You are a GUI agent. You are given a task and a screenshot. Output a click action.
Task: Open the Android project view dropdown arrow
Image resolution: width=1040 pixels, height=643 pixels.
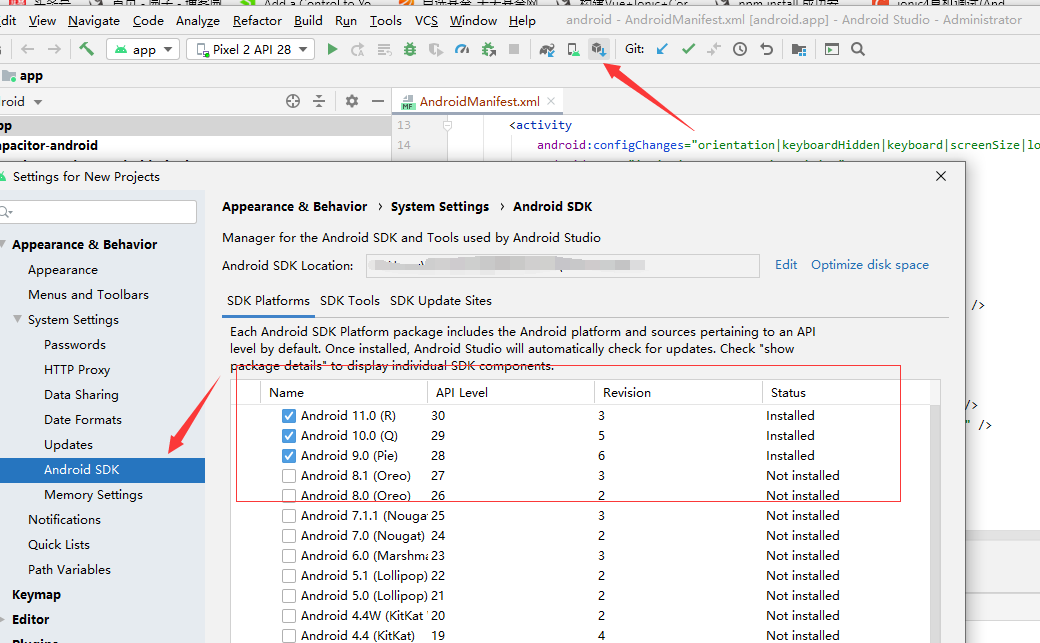pos(38,102)
